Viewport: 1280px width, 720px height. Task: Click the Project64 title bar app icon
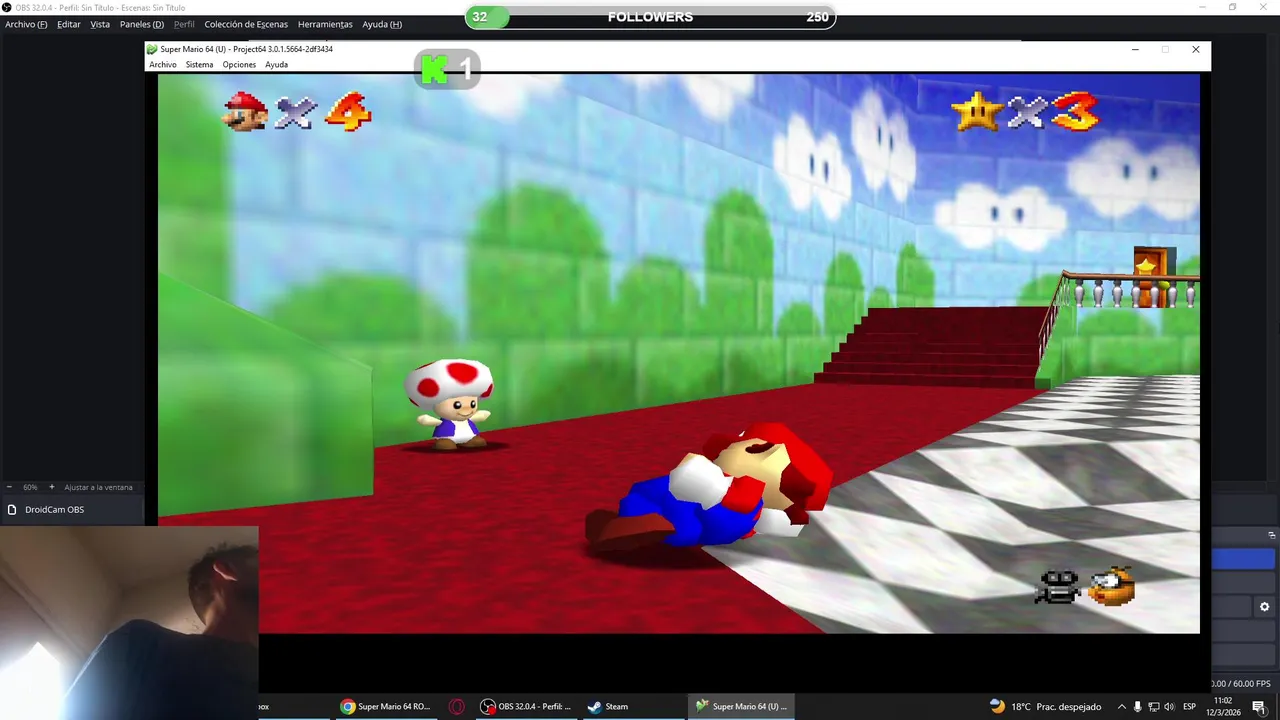(x=152, y=49)
